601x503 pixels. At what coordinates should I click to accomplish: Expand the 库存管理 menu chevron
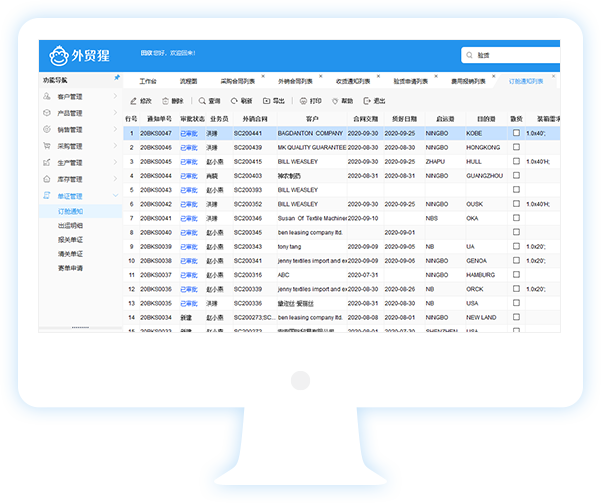tap(115, 179)
